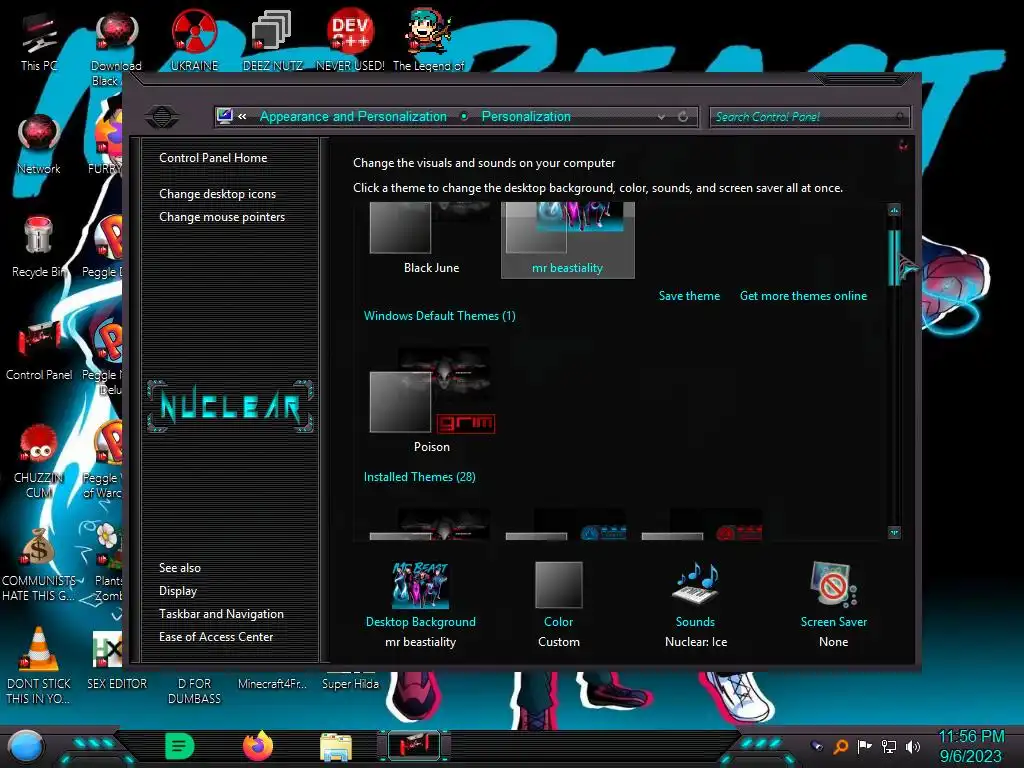This screenshot has width=1024, height=768.
Task: Click the Installed Themes (28) heading
Action: click(x=419, y=477)
